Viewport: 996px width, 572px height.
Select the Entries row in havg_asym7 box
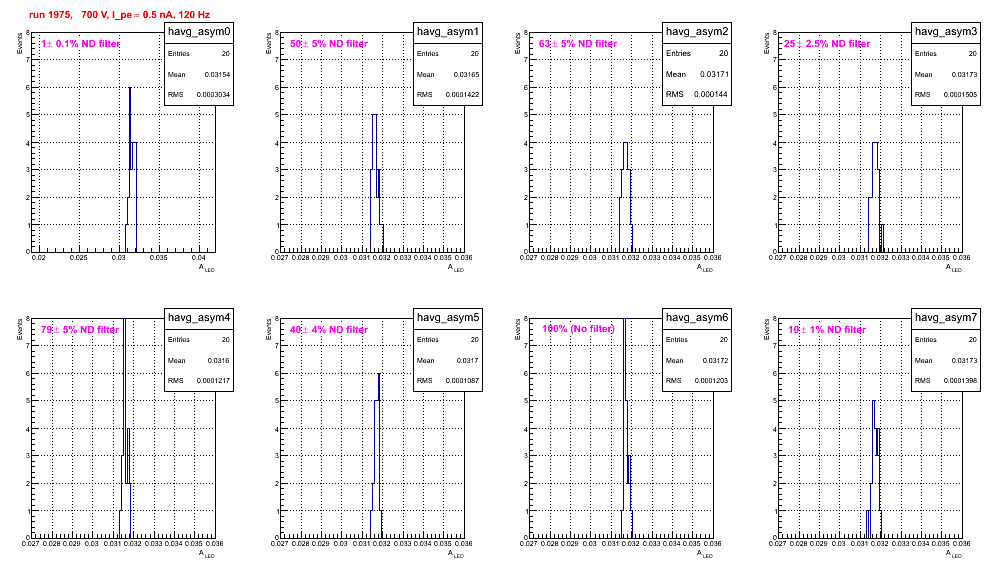click(946, 340)
